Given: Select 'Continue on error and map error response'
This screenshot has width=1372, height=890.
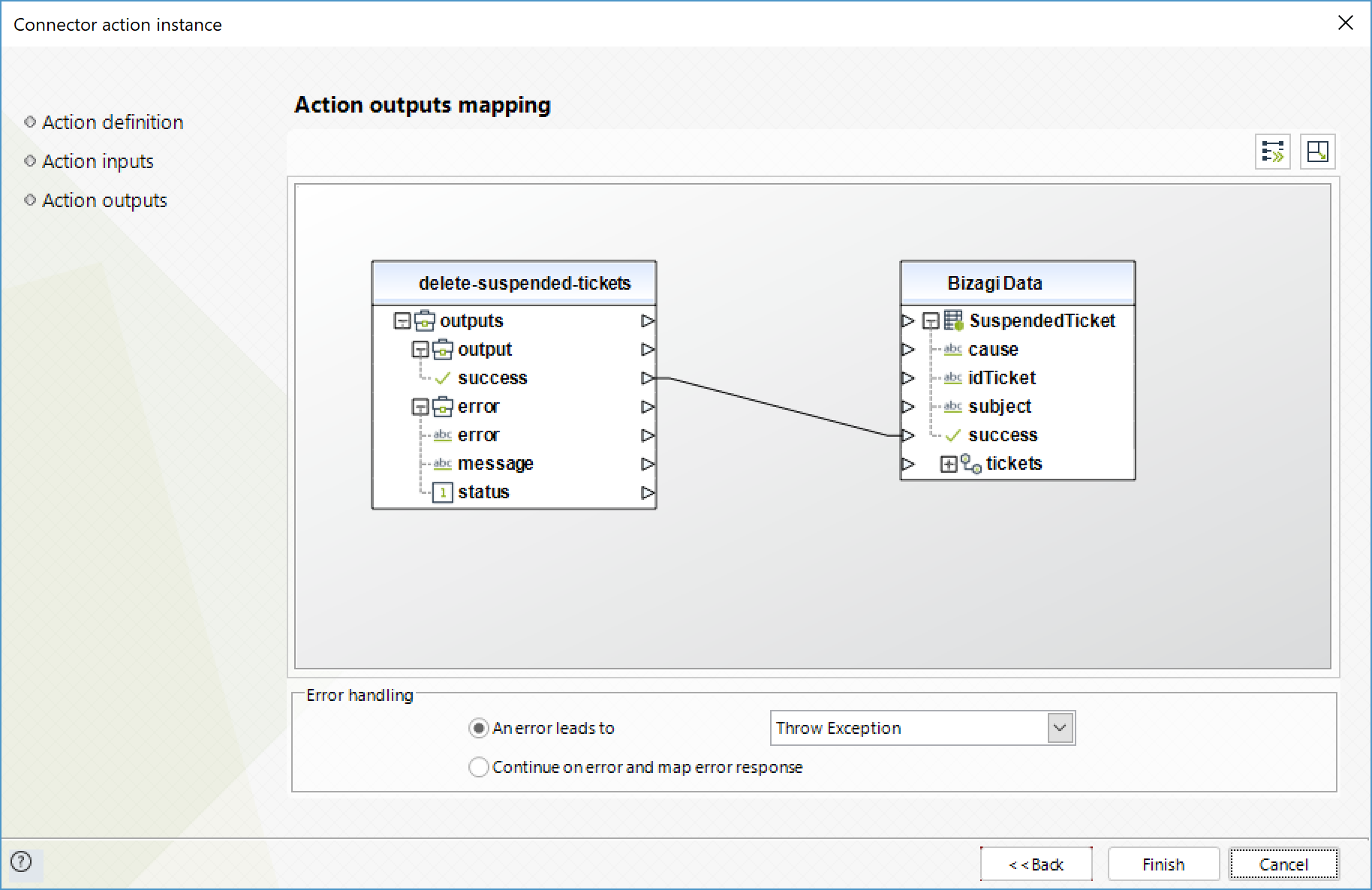Looking at the screenshot, I should pyautogui.click(x=478, y=767).
